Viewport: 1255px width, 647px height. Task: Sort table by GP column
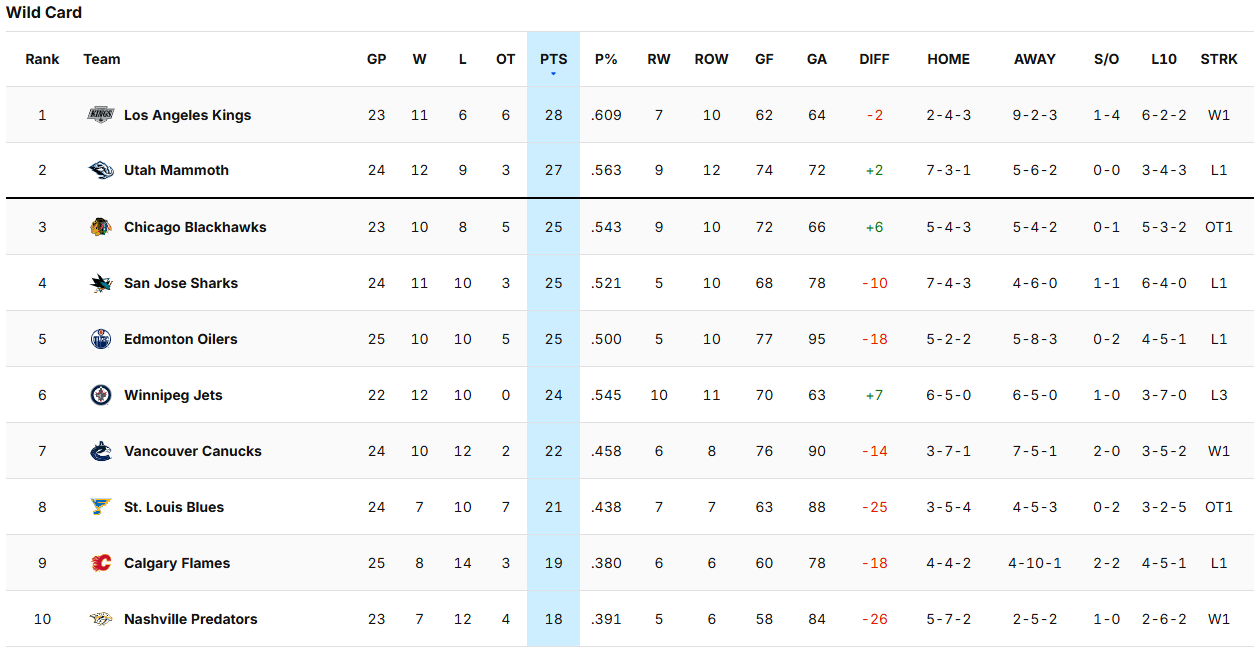coord(376,59)
